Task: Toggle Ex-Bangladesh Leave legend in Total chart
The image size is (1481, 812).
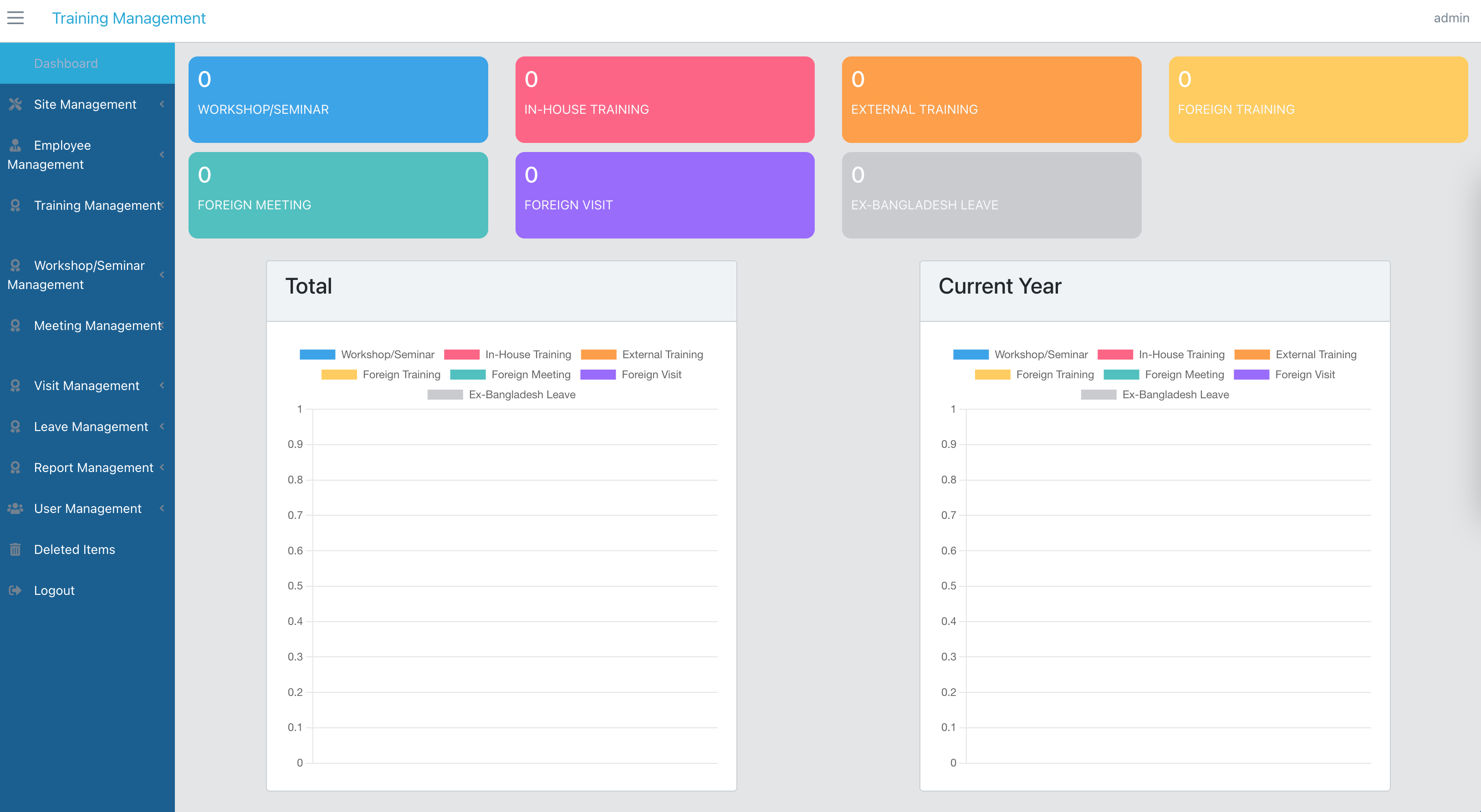Action: click(501, 395)
